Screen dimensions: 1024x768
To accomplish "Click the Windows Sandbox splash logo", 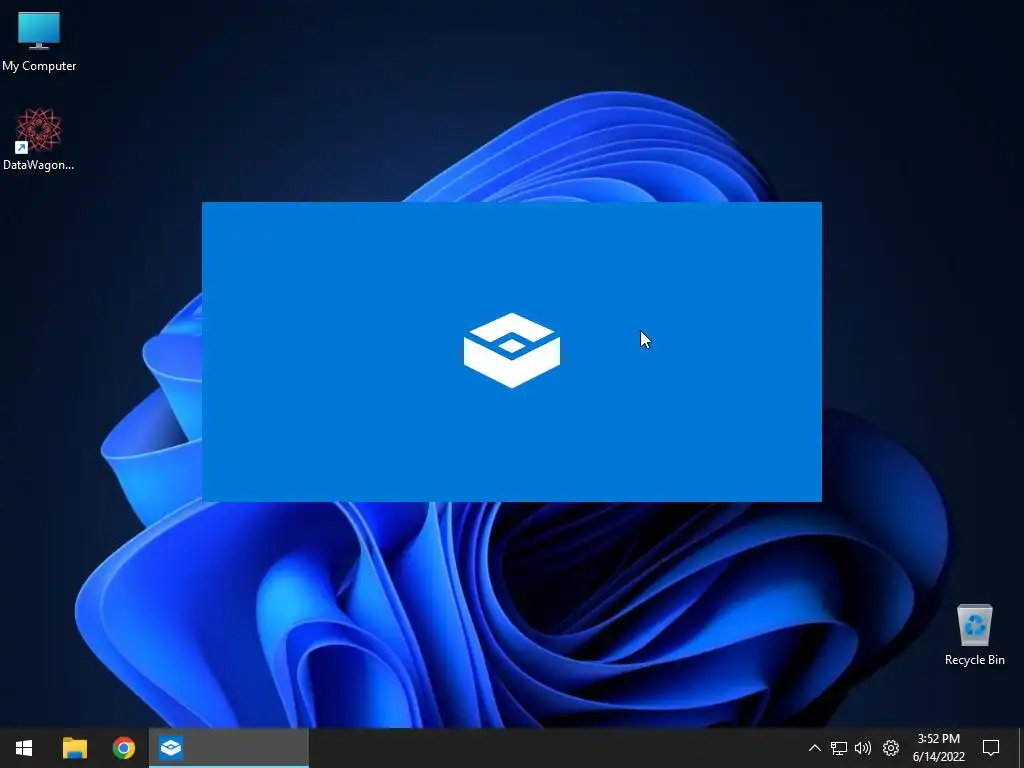I will pyautogui.click(x=511, y=351).
